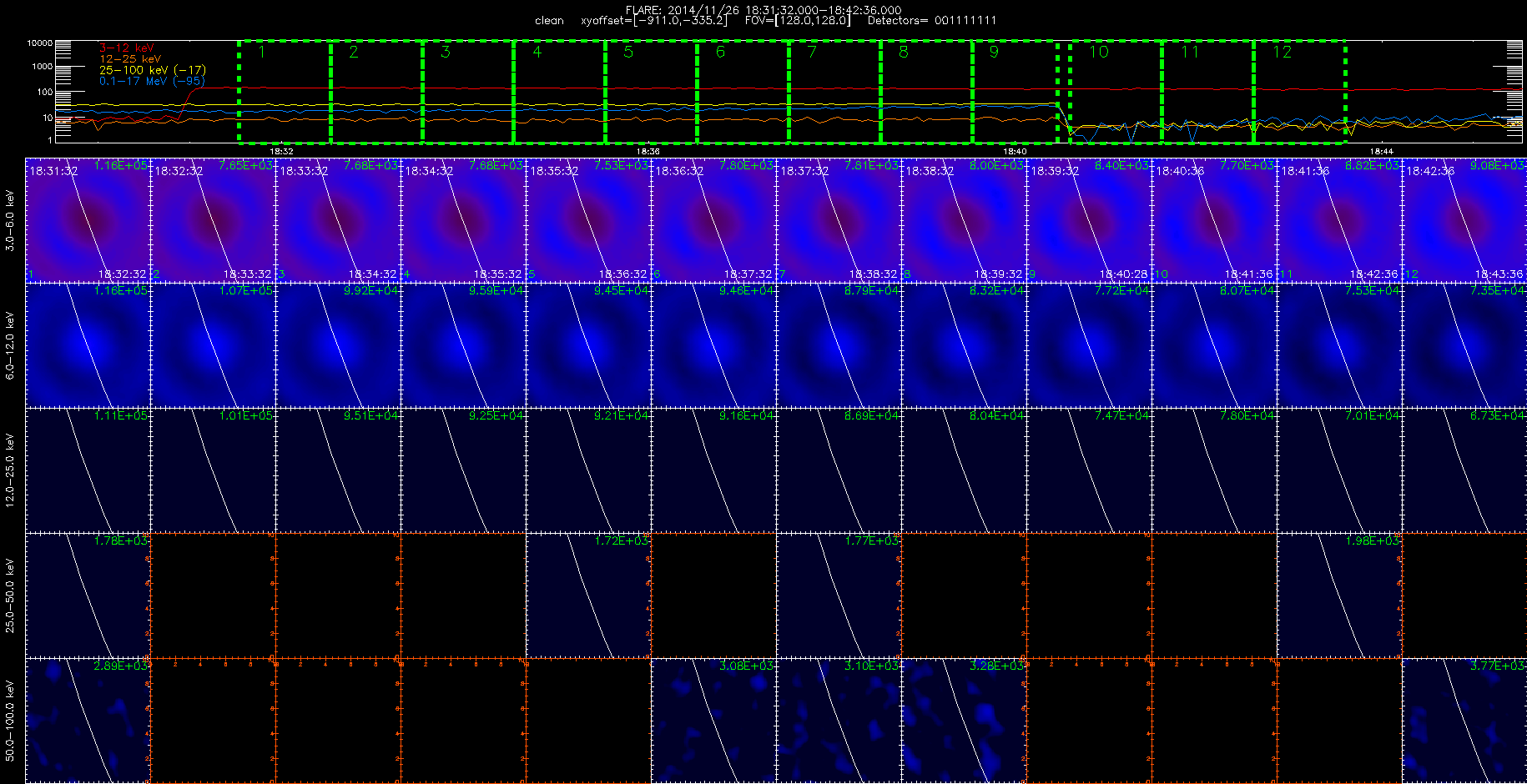Open the 3-6 keV image starting 18:38:32
Image resolution: width=1527 pixels, height=784 pixels.
click(x=964, y=220)
